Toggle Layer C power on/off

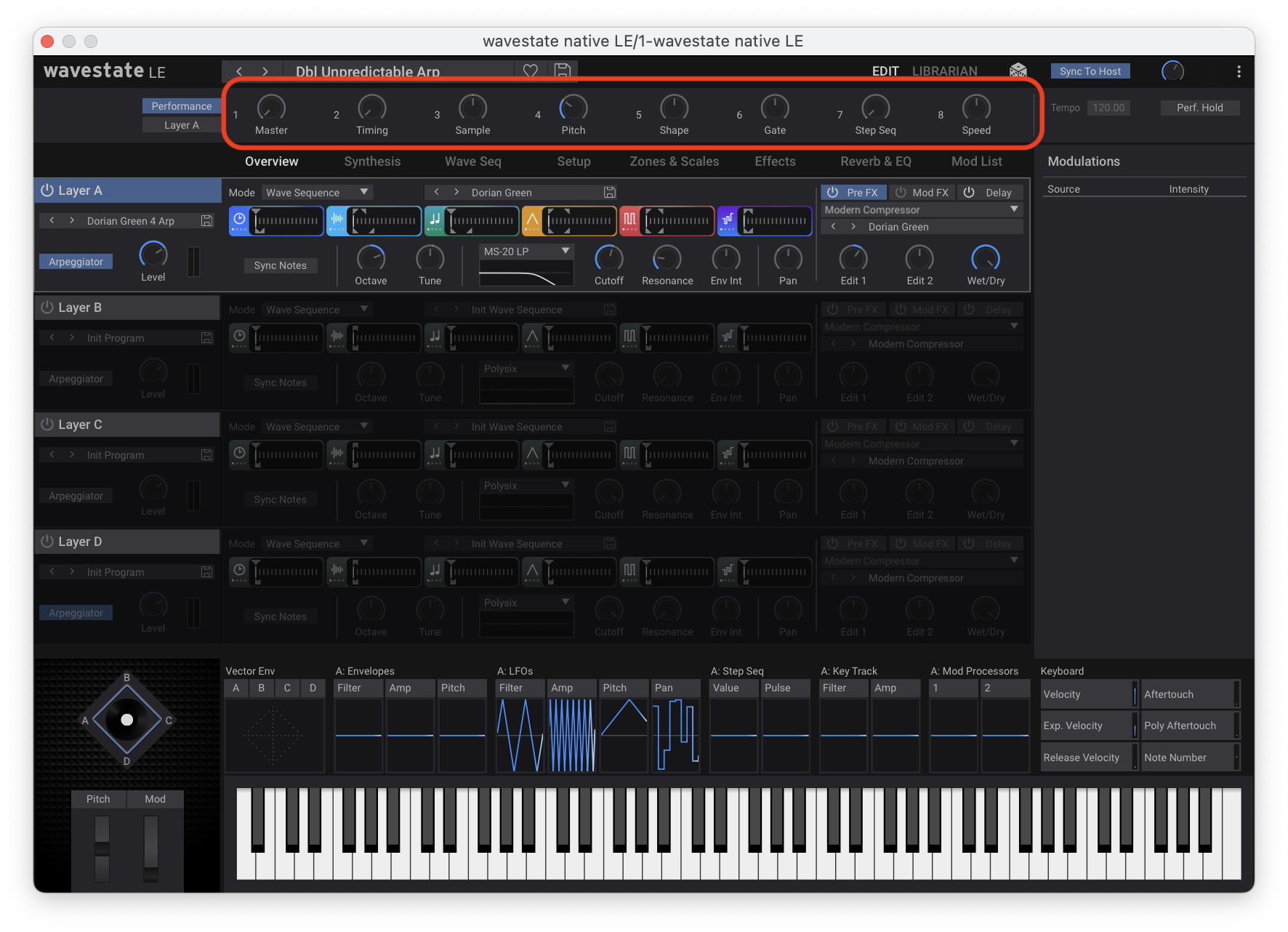tap(47, 425)
